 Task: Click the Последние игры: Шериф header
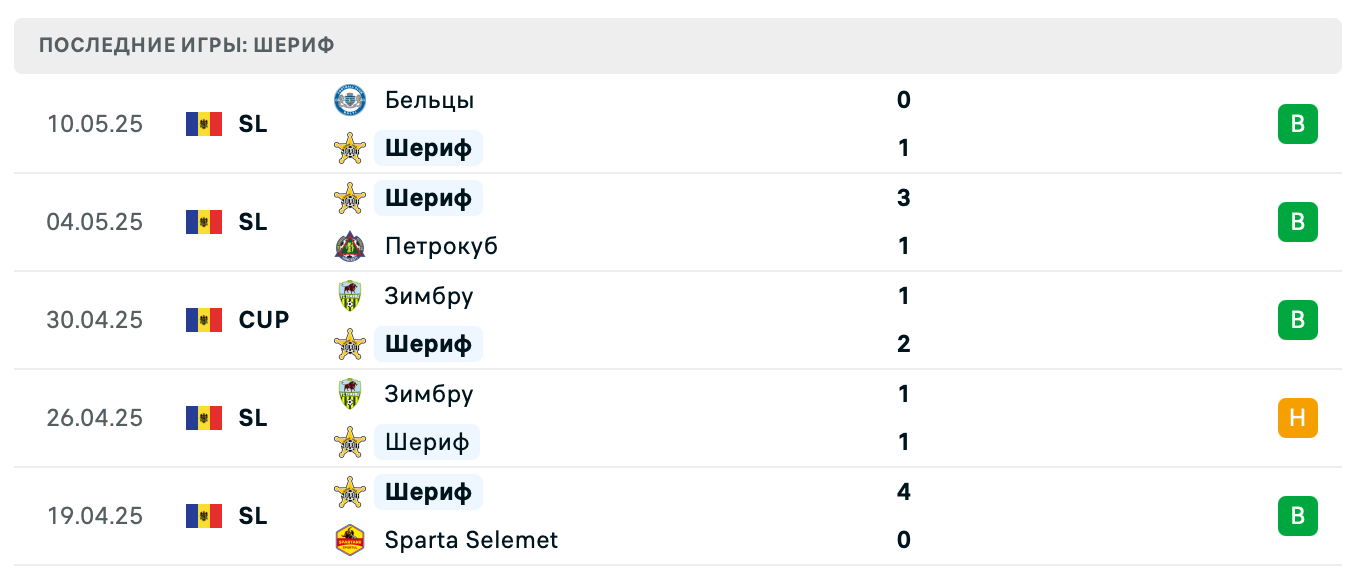tap(187, 45)
